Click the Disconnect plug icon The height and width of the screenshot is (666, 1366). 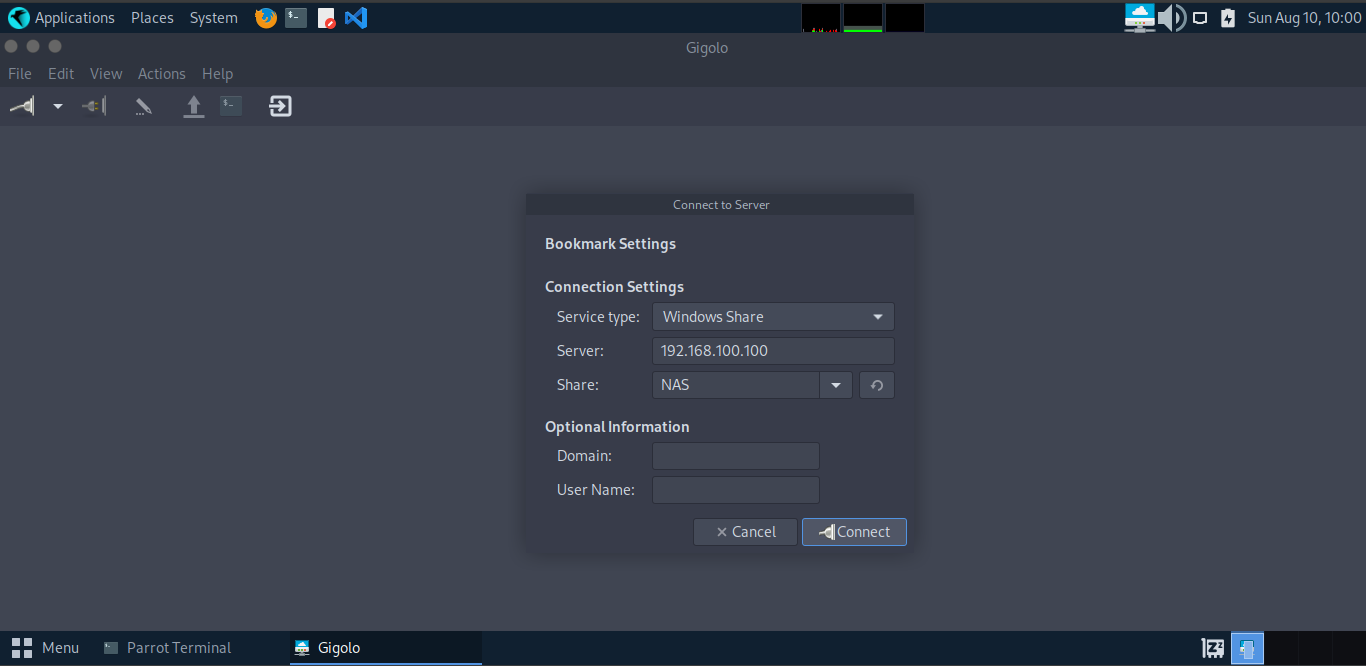[x=93, y=105]
